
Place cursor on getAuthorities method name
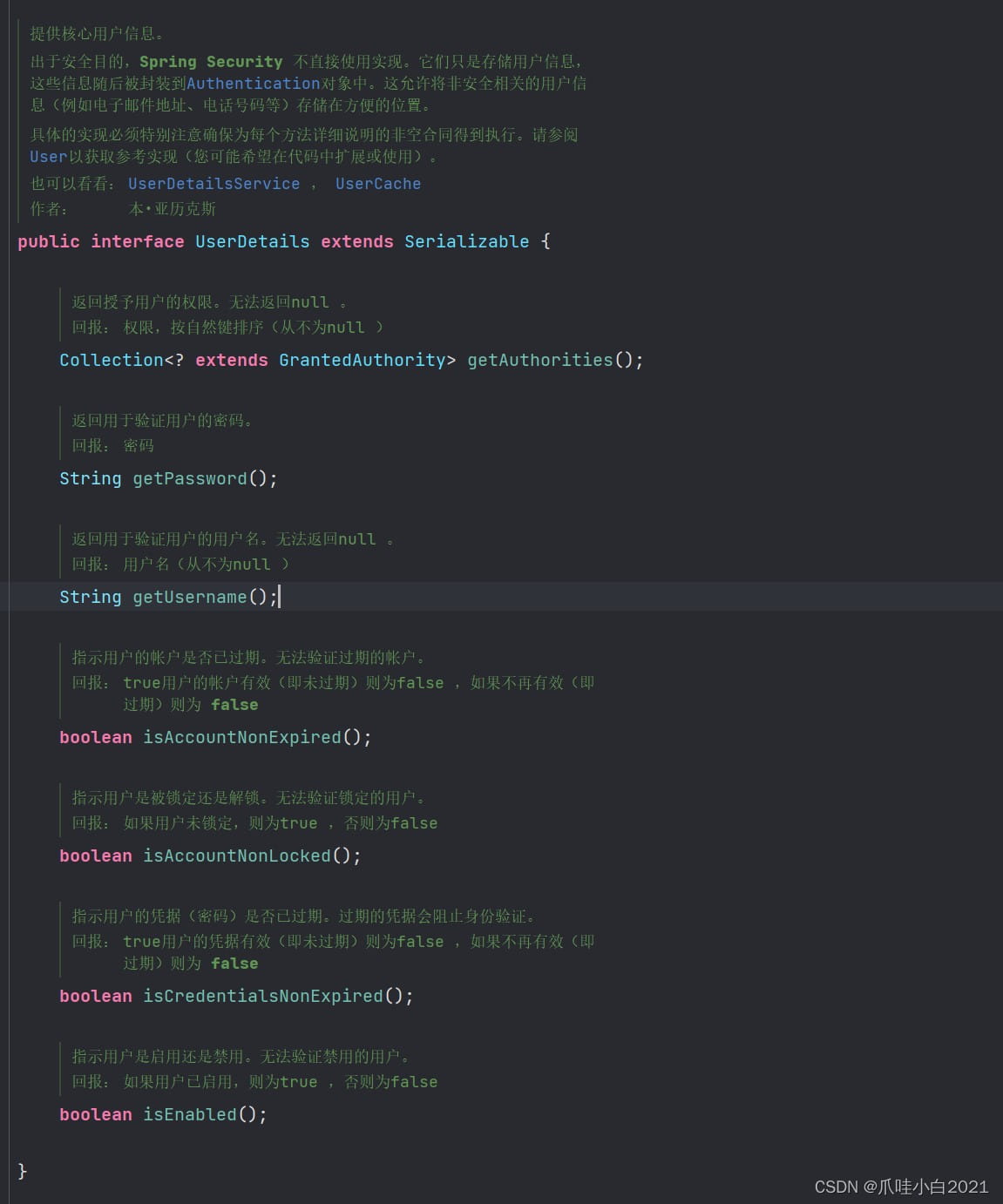[539, 360]
